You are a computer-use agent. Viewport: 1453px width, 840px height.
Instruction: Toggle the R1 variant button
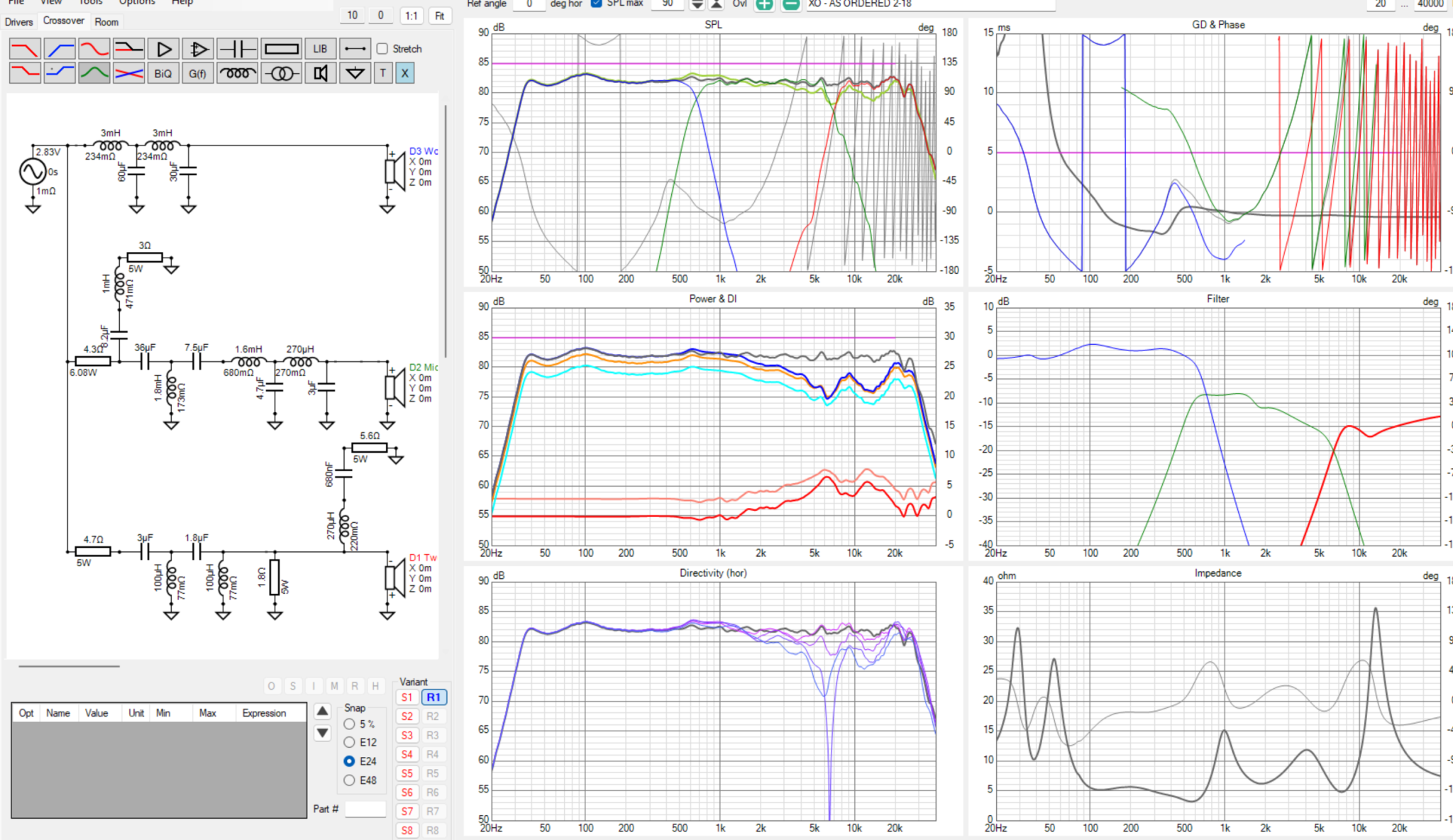pos(433,697)
